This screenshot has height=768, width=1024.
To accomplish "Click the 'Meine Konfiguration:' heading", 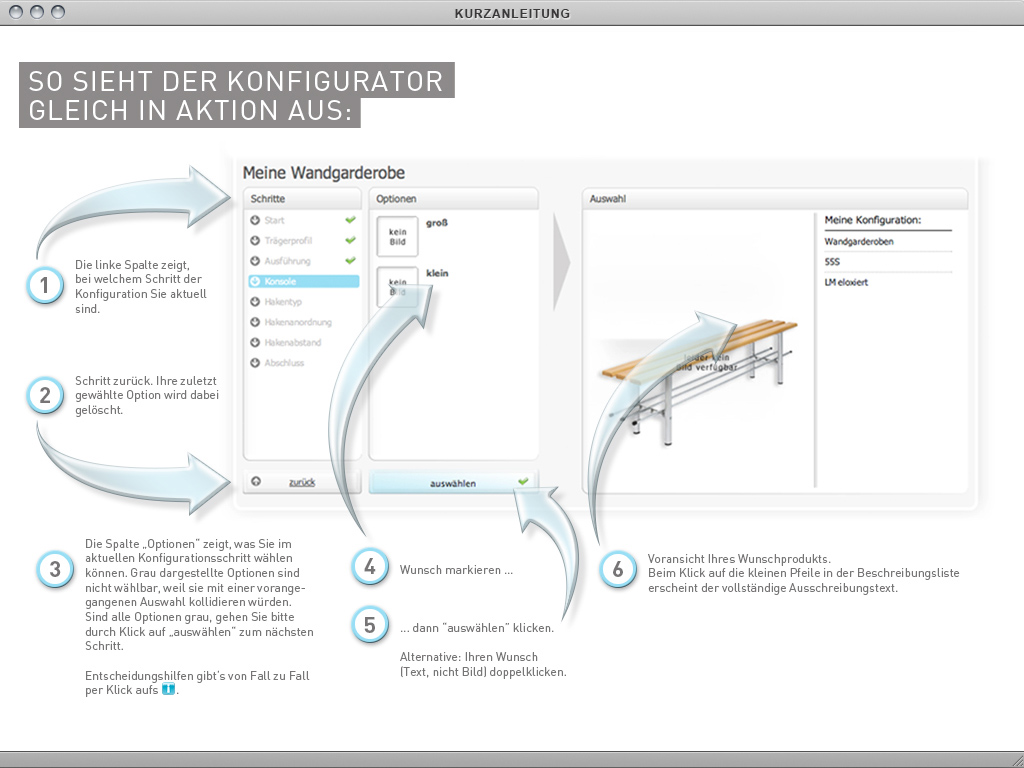I will [872, 220].
